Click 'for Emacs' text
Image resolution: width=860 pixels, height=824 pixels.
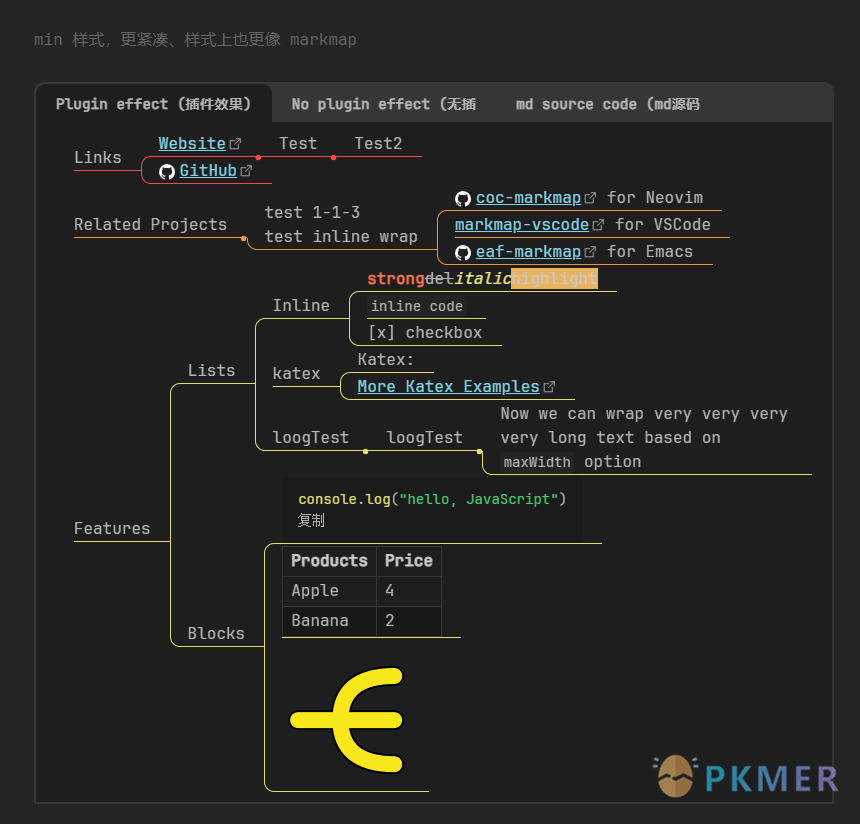click(650, 251)
